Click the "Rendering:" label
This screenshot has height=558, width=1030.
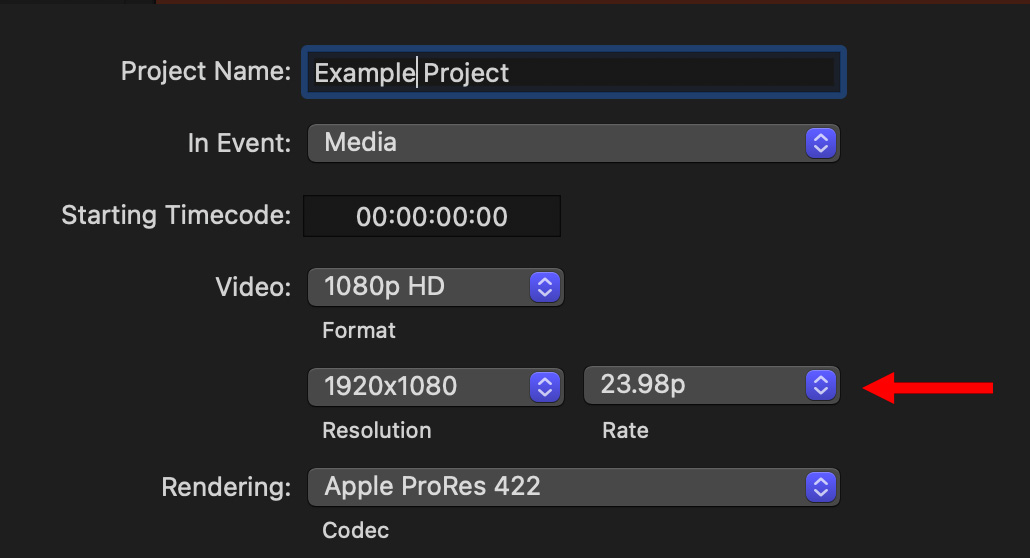click(226, 488)
